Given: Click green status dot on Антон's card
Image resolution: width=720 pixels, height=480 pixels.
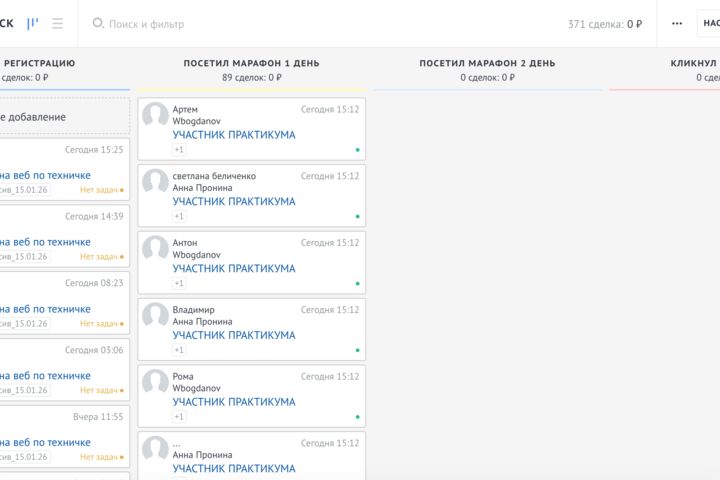Looking at the screenshot, I should (x=358, y=283).
